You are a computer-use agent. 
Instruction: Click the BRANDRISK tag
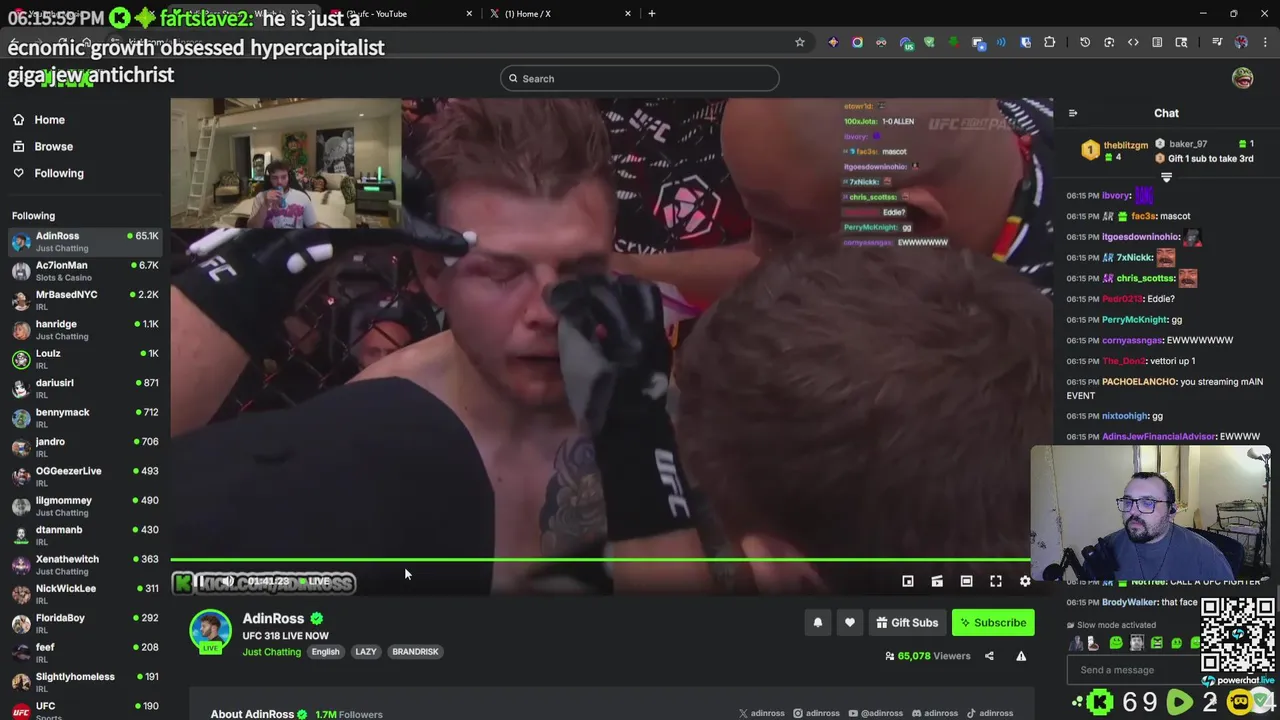click(415, 652)
